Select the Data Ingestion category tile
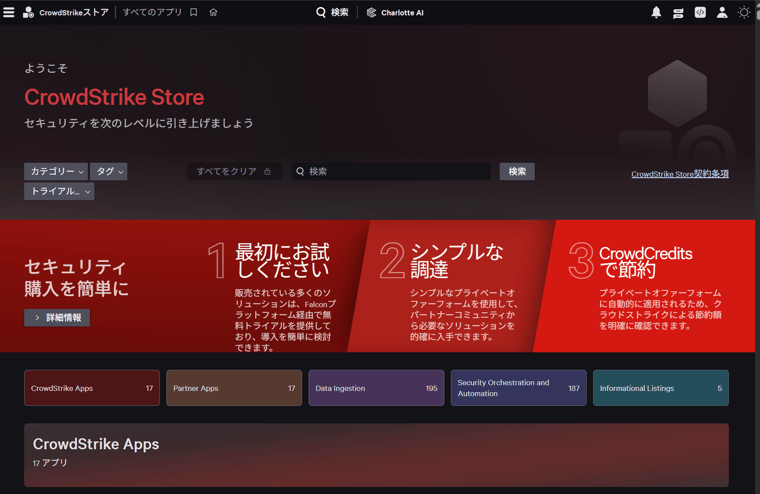 pos(376,388)
